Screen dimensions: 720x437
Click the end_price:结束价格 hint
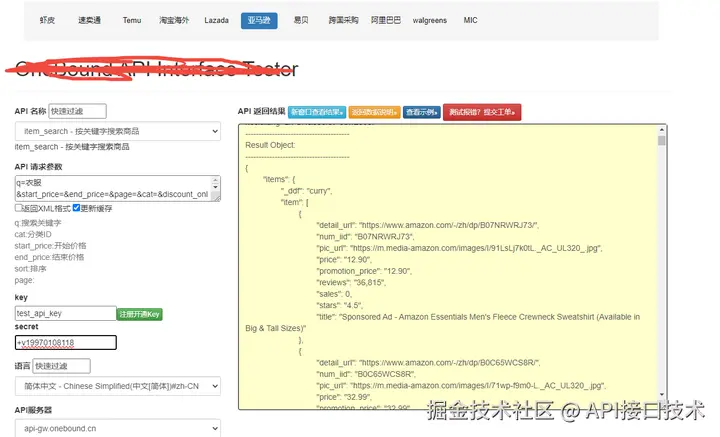(x=49, y=258)
